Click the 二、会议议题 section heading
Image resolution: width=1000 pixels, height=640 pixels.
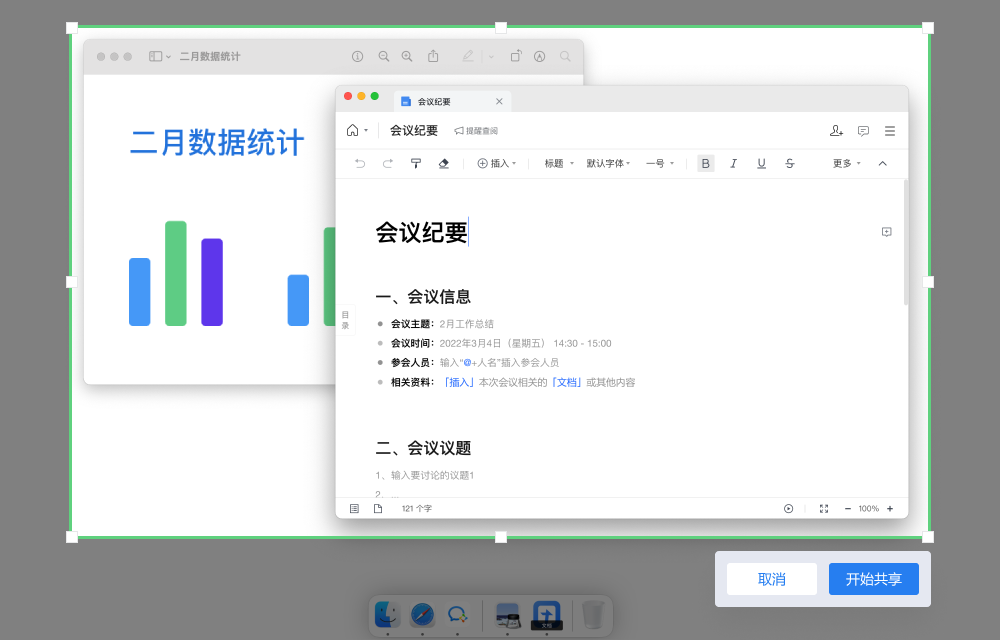click(x=423, y=448)
